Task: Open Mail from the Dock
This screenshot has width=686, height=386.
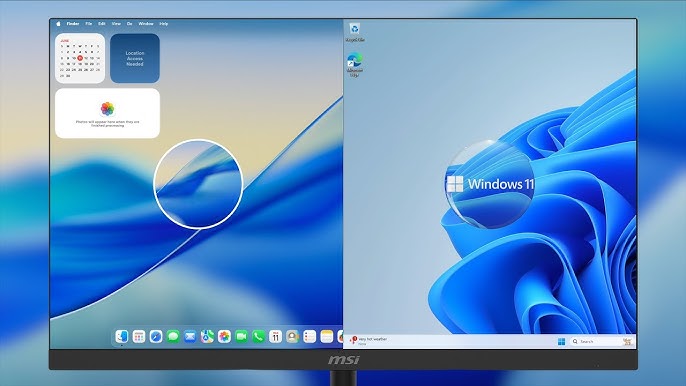Action: pyautogui.click(x=190, y=336)
